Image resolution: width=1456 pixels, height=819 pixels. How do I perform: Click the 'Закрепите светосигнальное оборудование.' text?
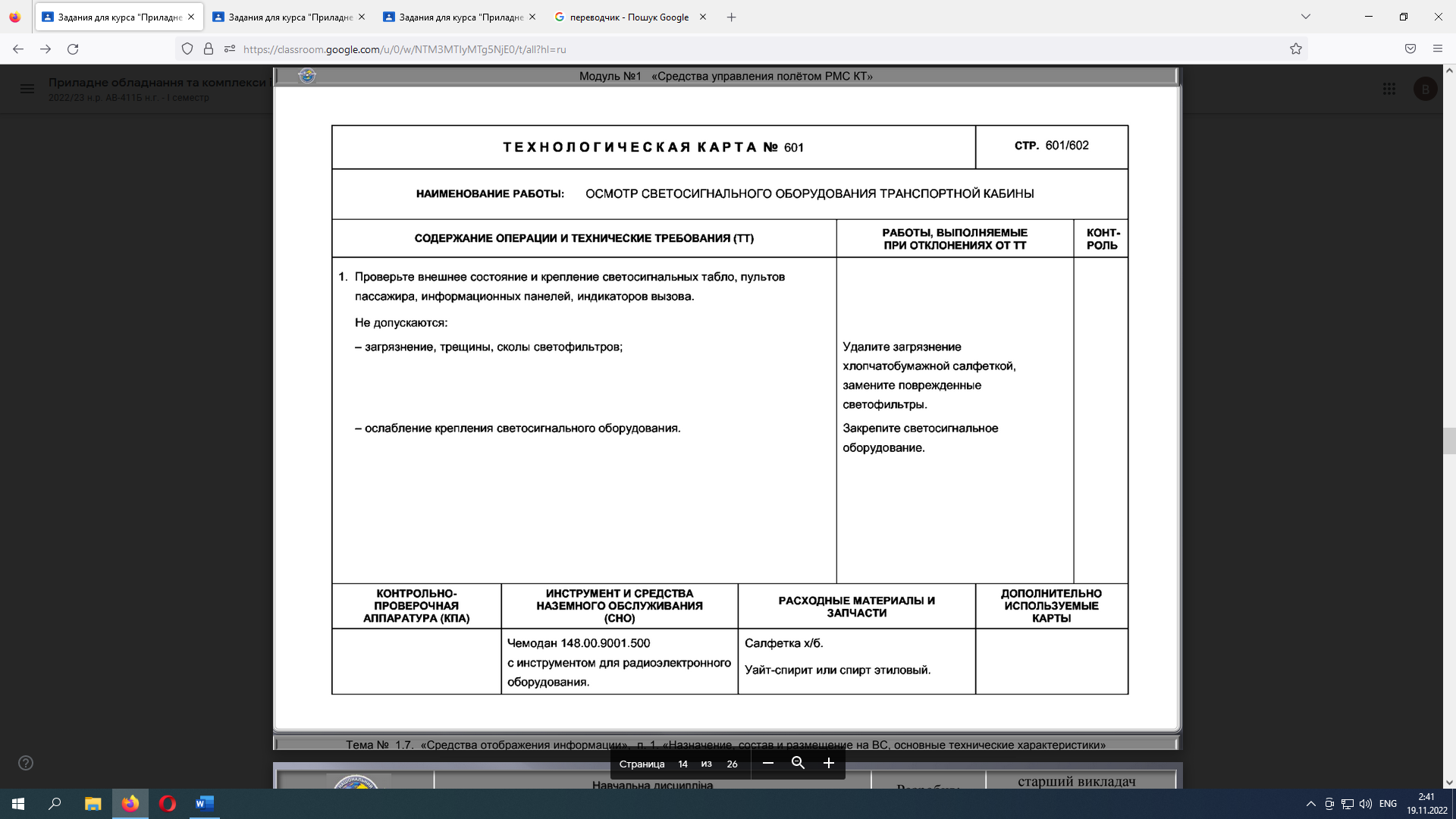point(920,438)
